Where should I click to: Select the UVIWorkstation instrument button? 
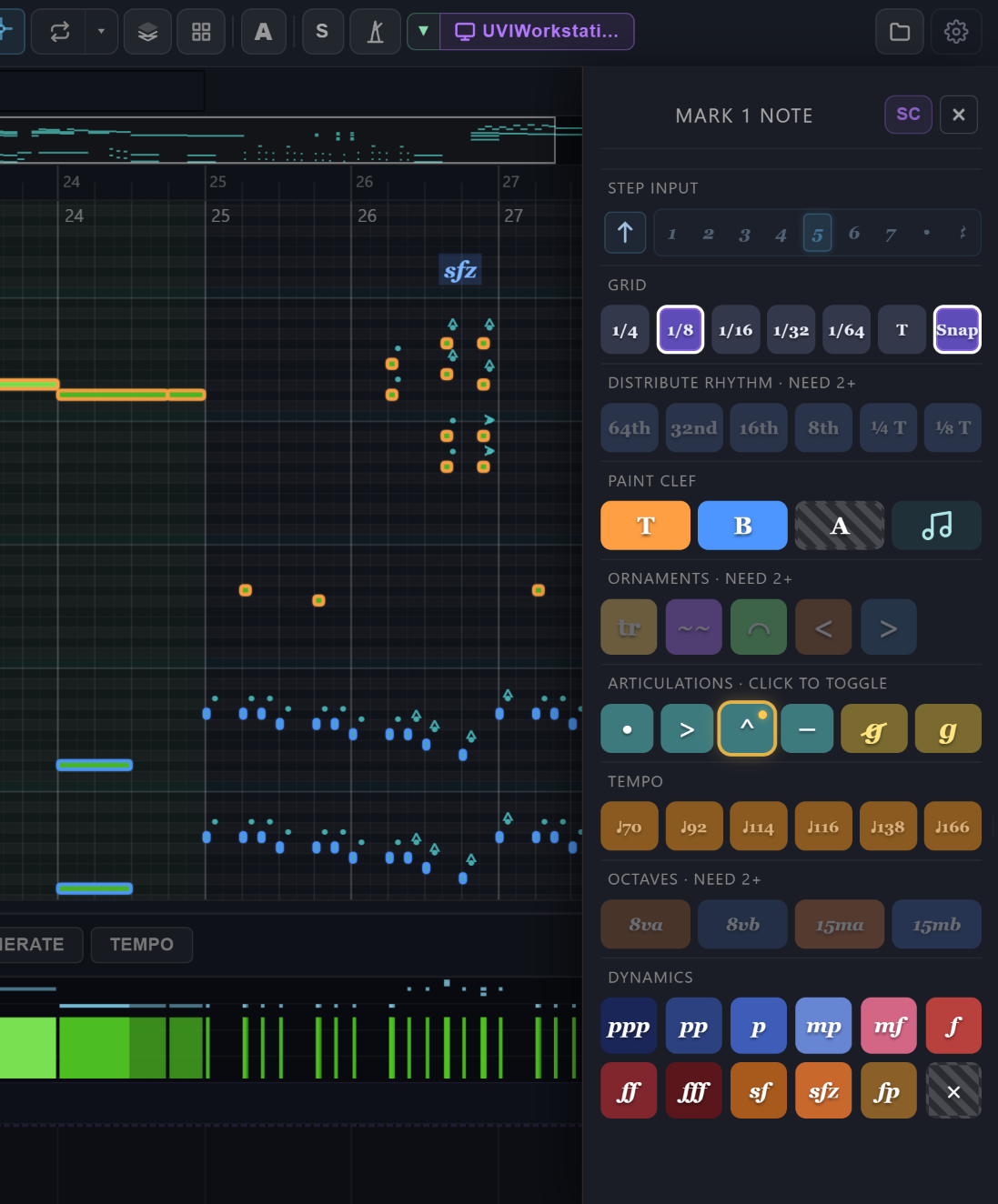(537, 32)
